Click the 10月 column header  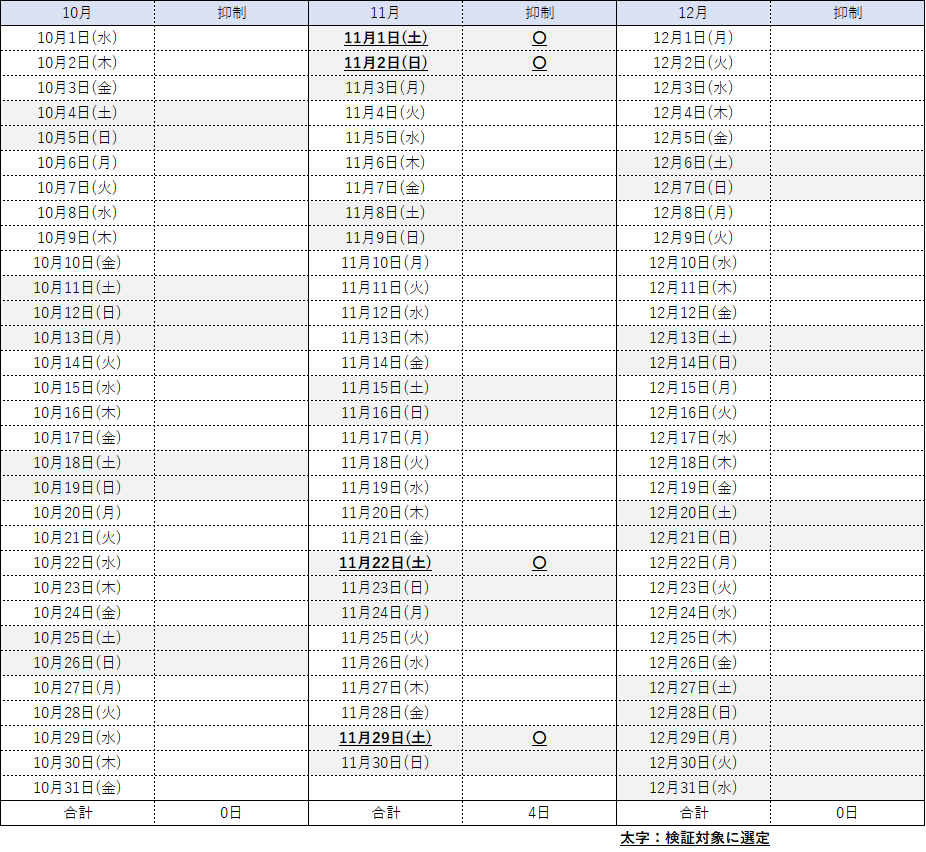[77, 13]
